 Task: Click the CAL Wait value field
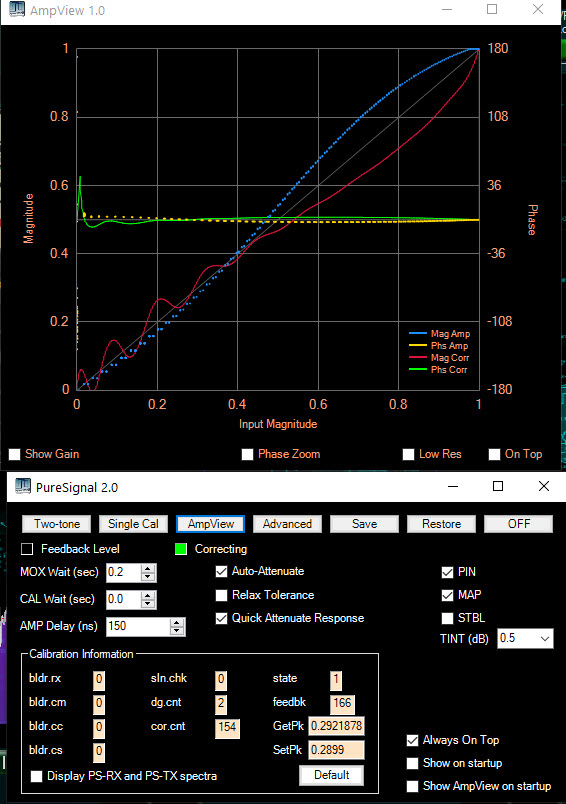124,599
